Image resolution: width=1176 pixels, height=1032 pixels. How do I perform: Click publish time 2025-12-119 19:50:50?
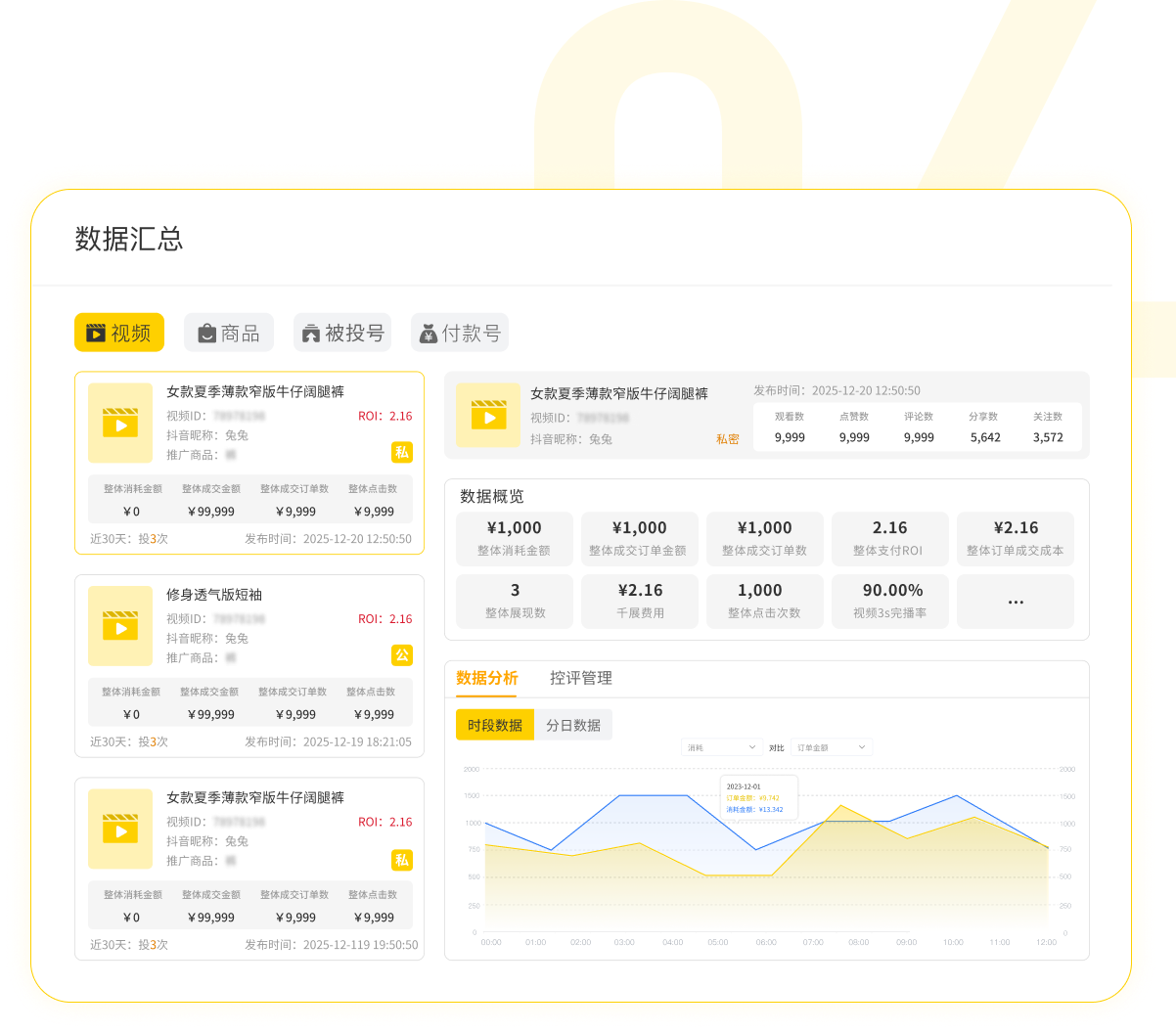click(332, 945)
